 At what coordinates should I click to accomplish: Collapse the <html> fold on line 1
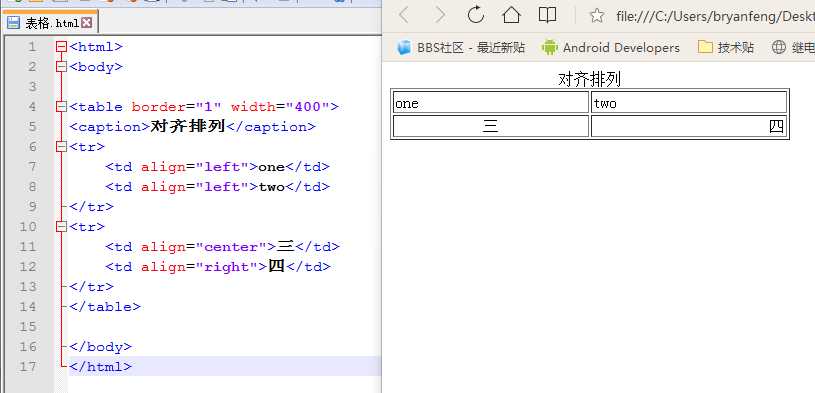click(x=61, y=47)
